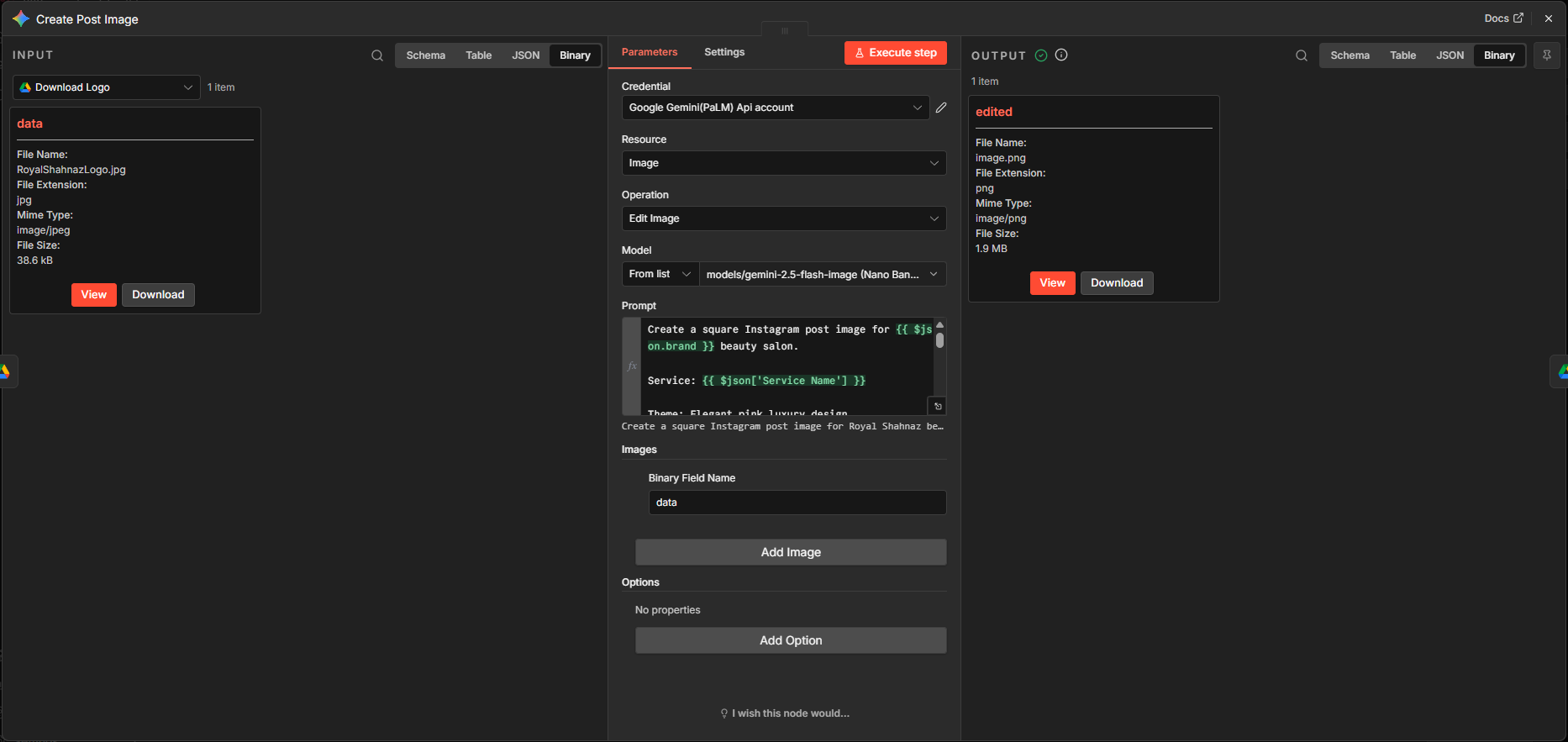Open the Download Logo node dropdown
This screenshot has width=1568, height=742.
pos(107,87)
